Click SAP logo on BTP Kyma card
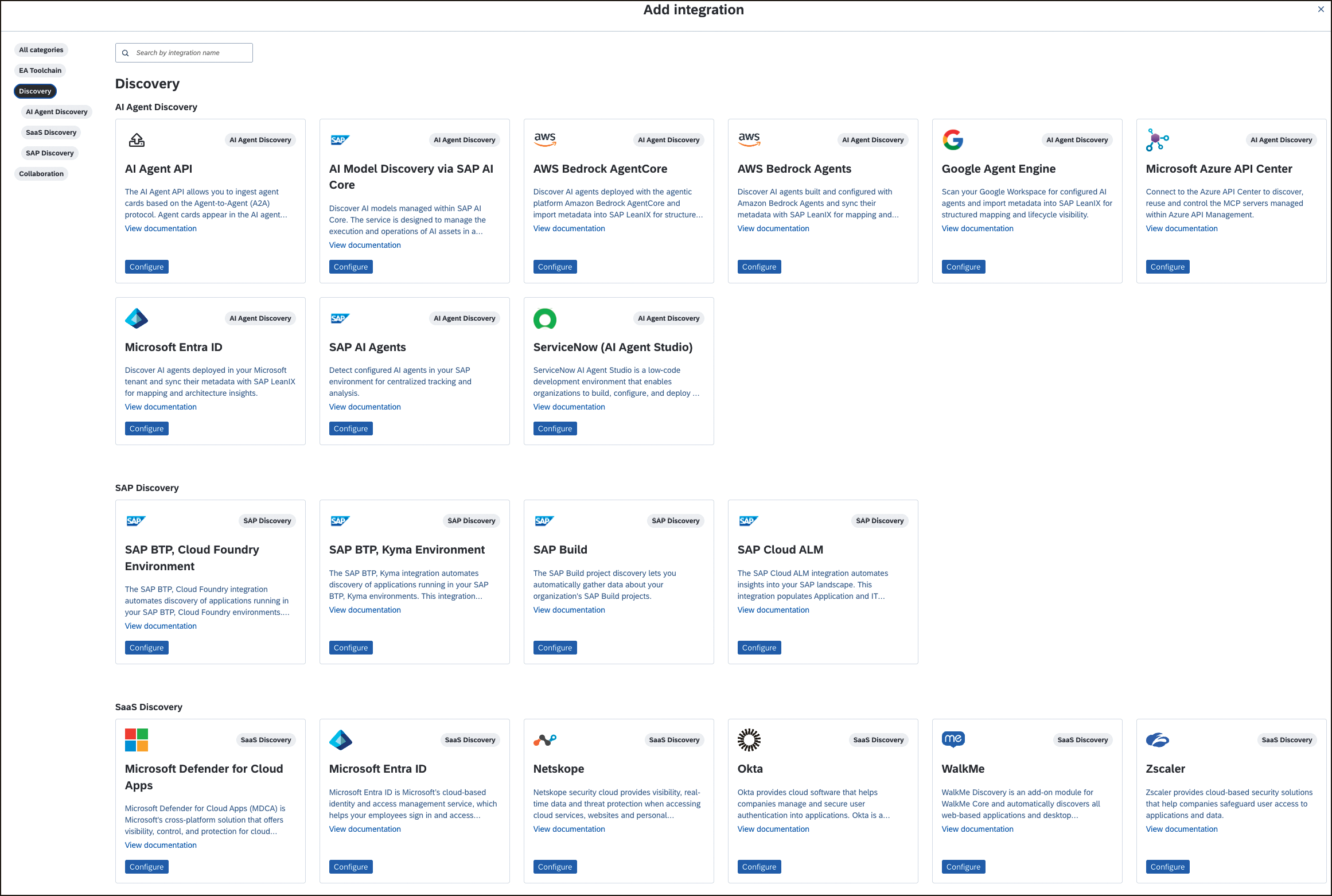The image size is (1332, 896). point(340,521)
